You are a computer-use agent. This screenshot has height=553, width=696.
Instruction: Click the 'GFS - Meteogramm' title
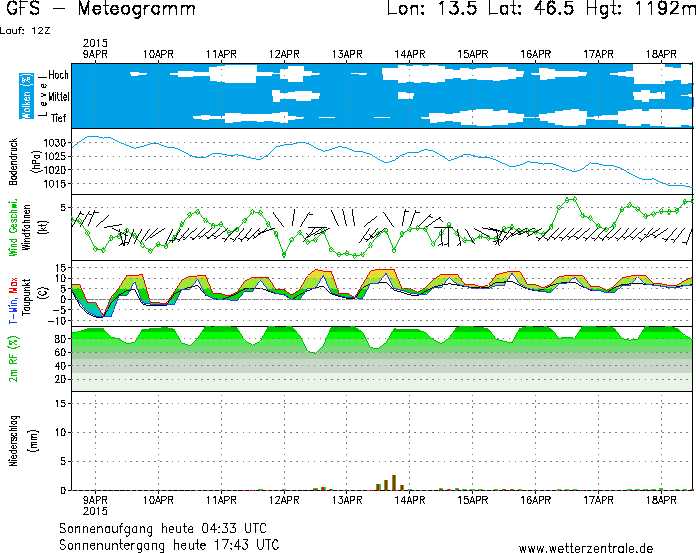pos(100,8)
